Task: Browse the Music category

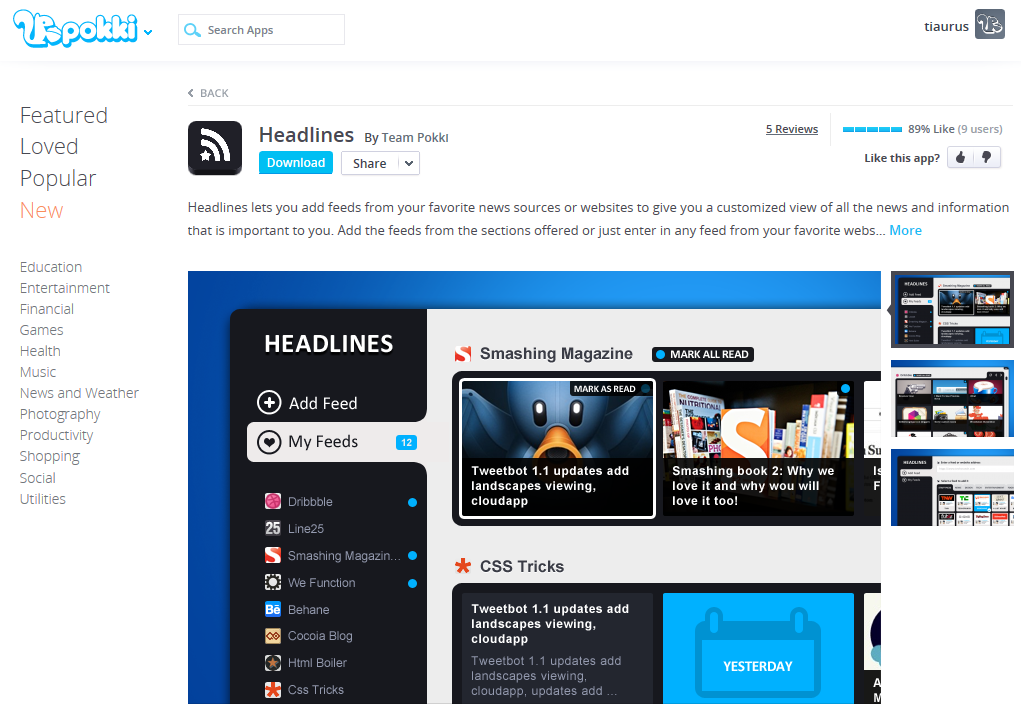Action: (x=38, y=372)
